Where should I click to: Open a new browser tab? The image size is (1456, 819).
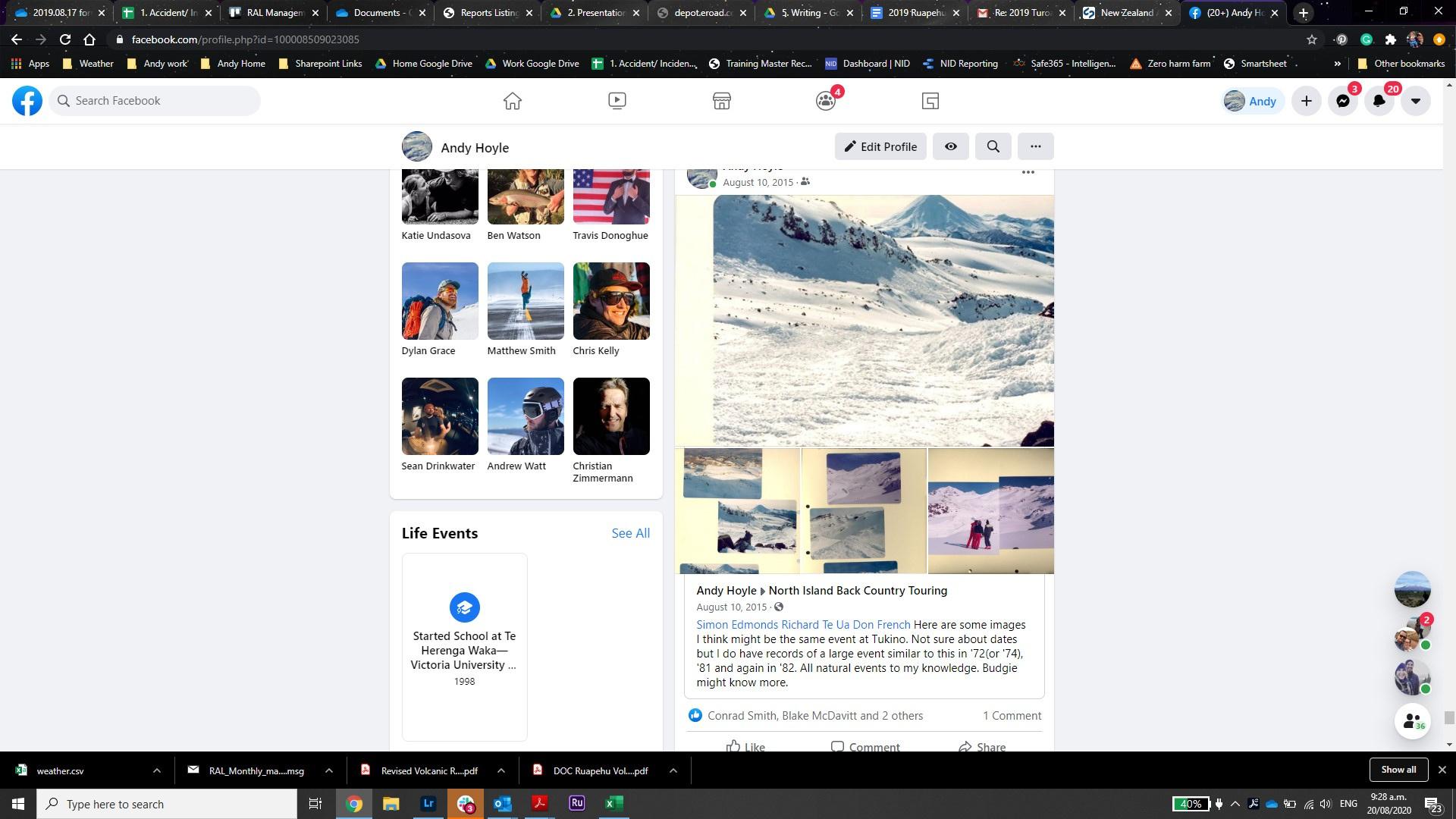[1304, 13]
